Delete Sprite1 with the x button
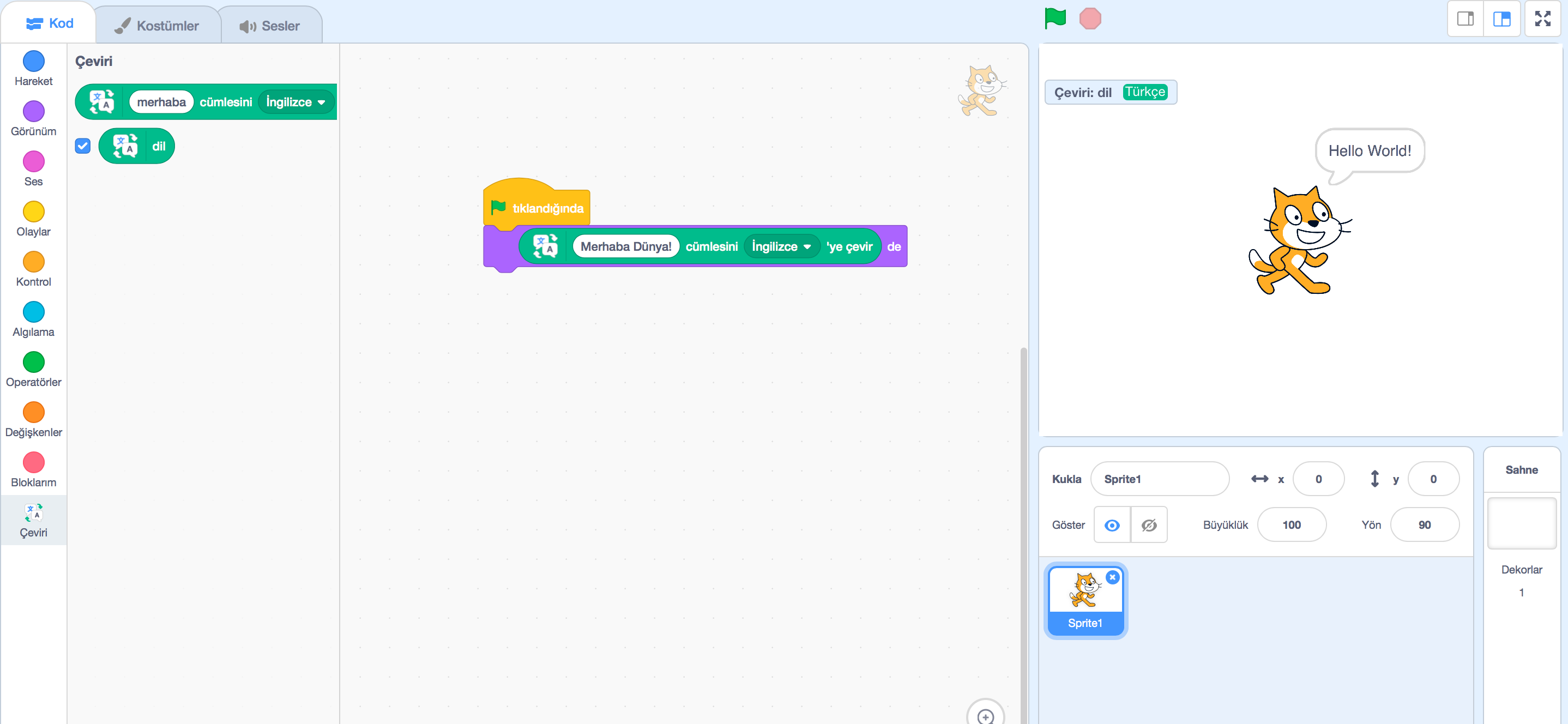 pyautogui.click(x=1112, y=577)
